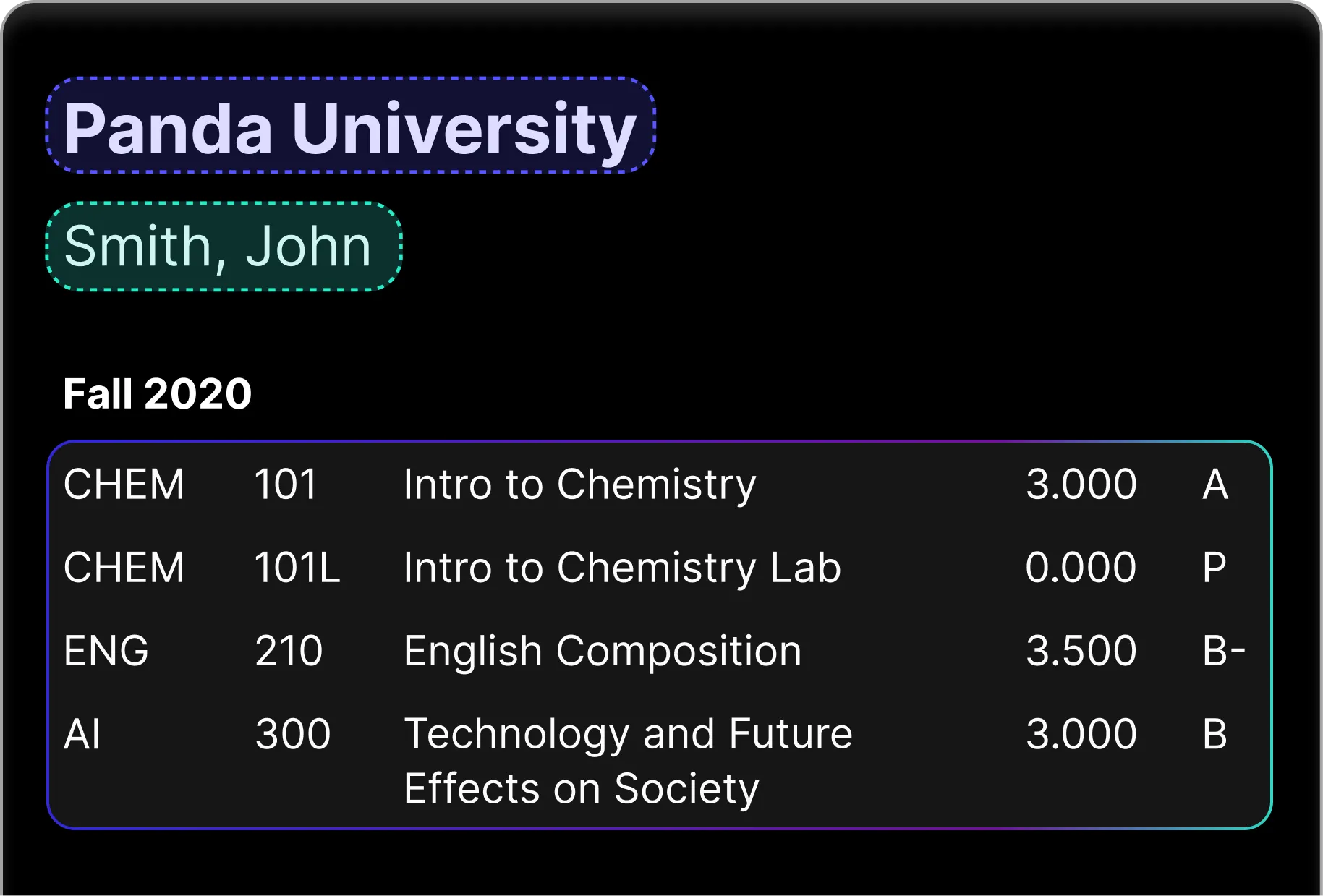Screen dimensions: 1323x896
Task: Click the Intro to Chemistry course title
Action: point(579,484)
